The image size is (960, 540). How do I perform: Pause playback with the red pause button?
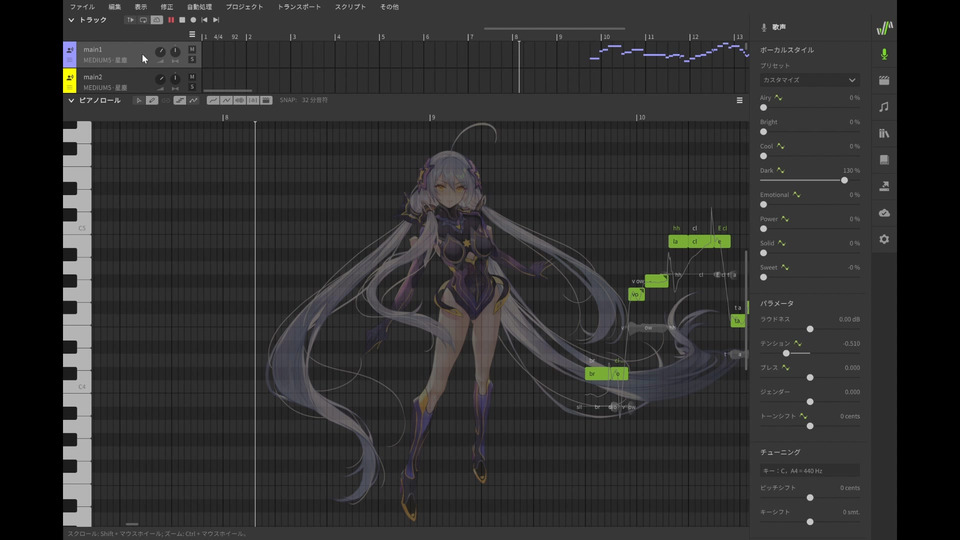(171, 20)
